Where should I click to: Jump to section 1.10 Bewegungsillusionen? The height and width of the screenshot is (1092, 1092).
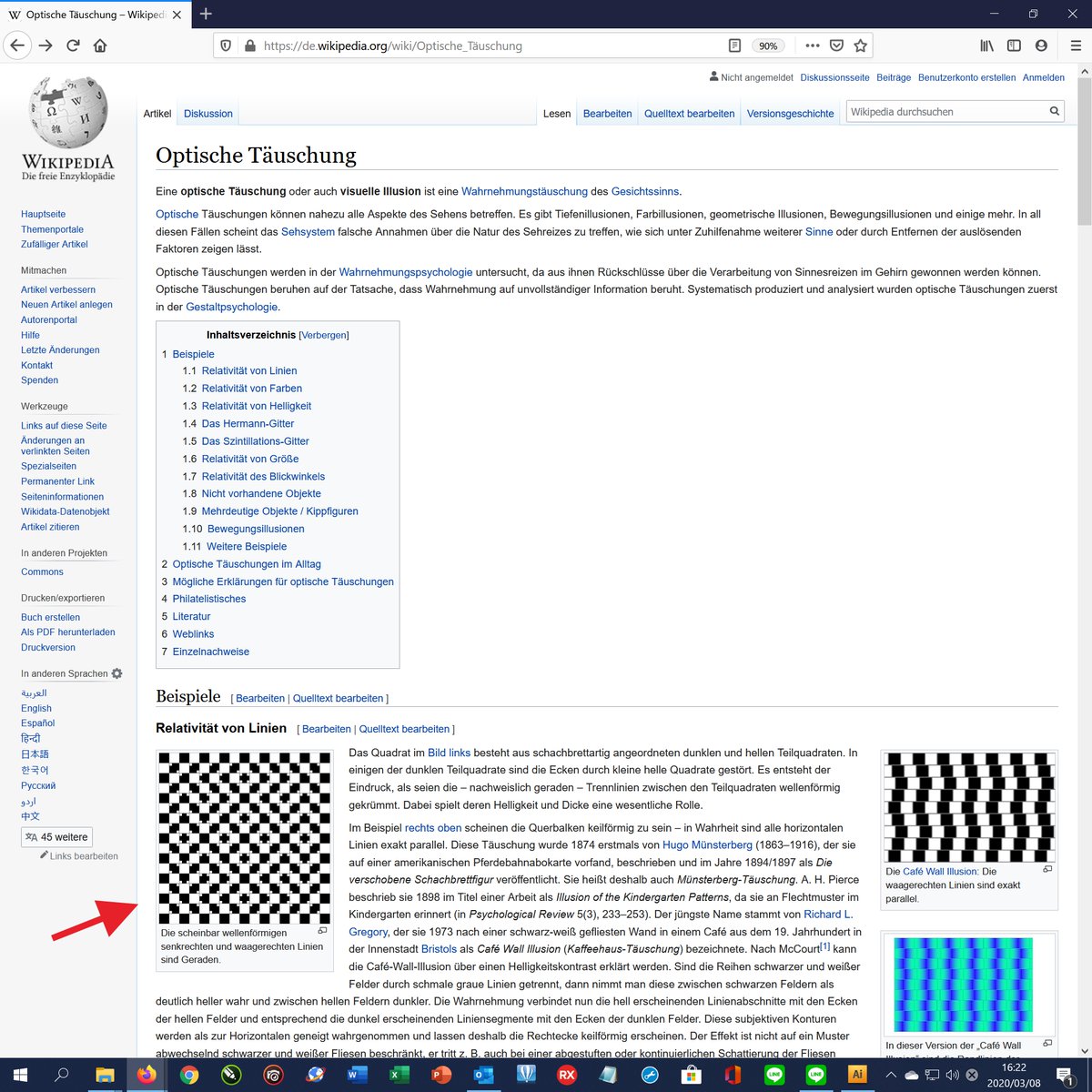point(256,529)
